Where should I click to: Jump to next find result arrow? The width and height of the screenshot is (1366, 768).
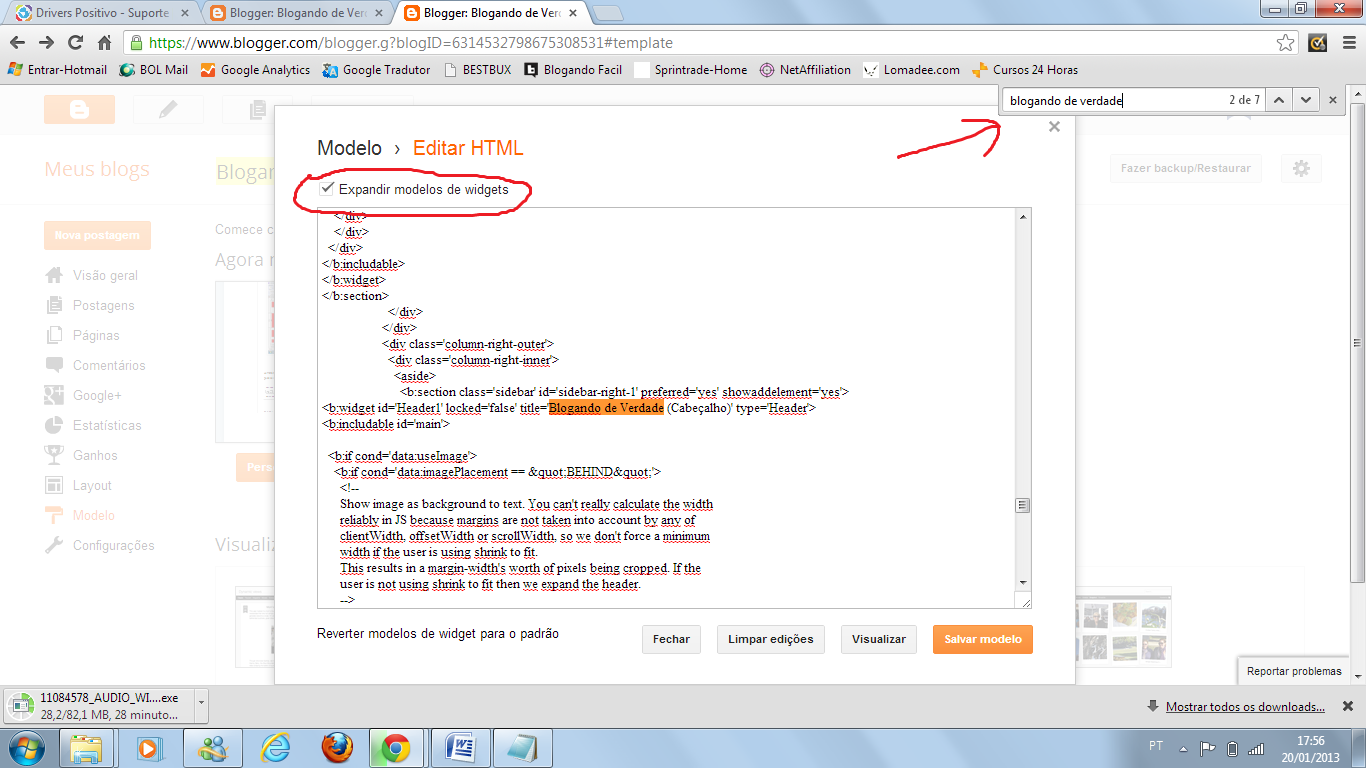click(1304, 100)
